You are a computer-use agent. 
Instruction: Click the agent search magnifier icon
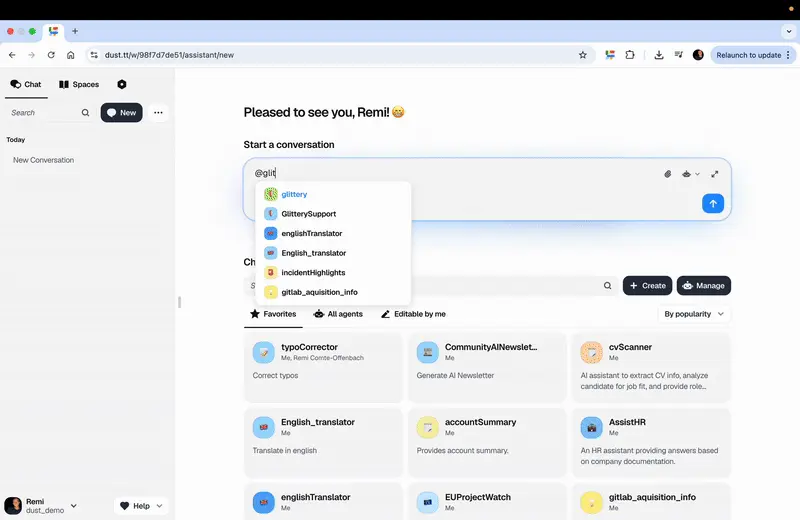(x=607, y=286)
